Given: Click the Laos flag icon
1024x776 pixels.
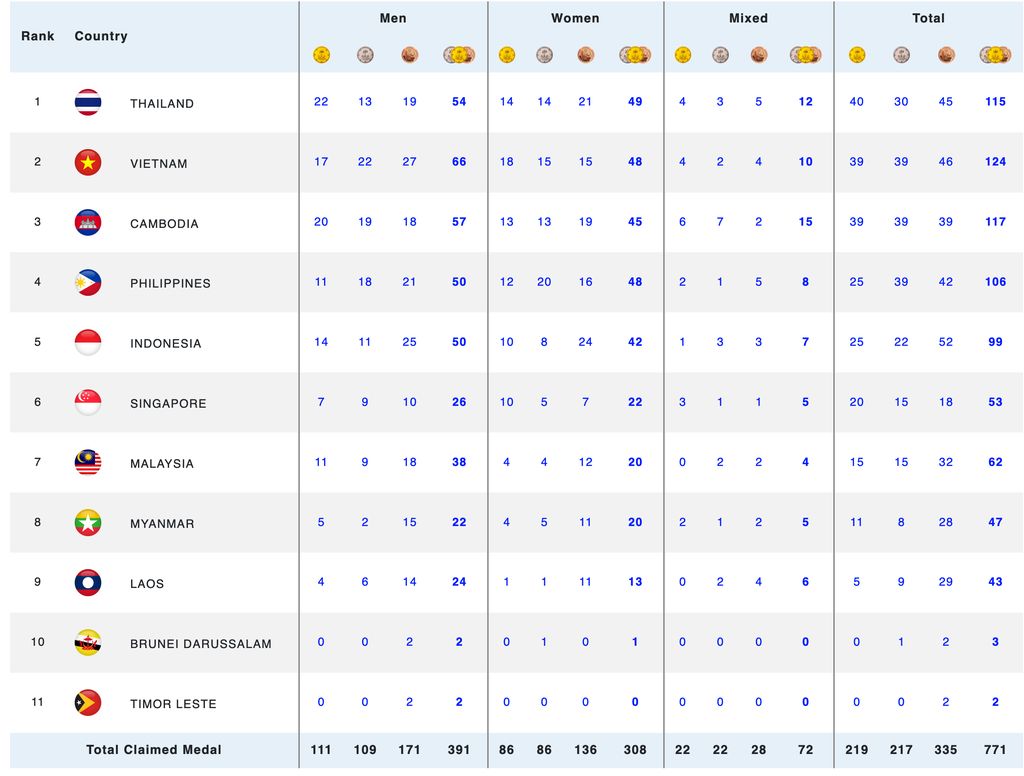Looking at the screenshot, I should tap(88, 583).
